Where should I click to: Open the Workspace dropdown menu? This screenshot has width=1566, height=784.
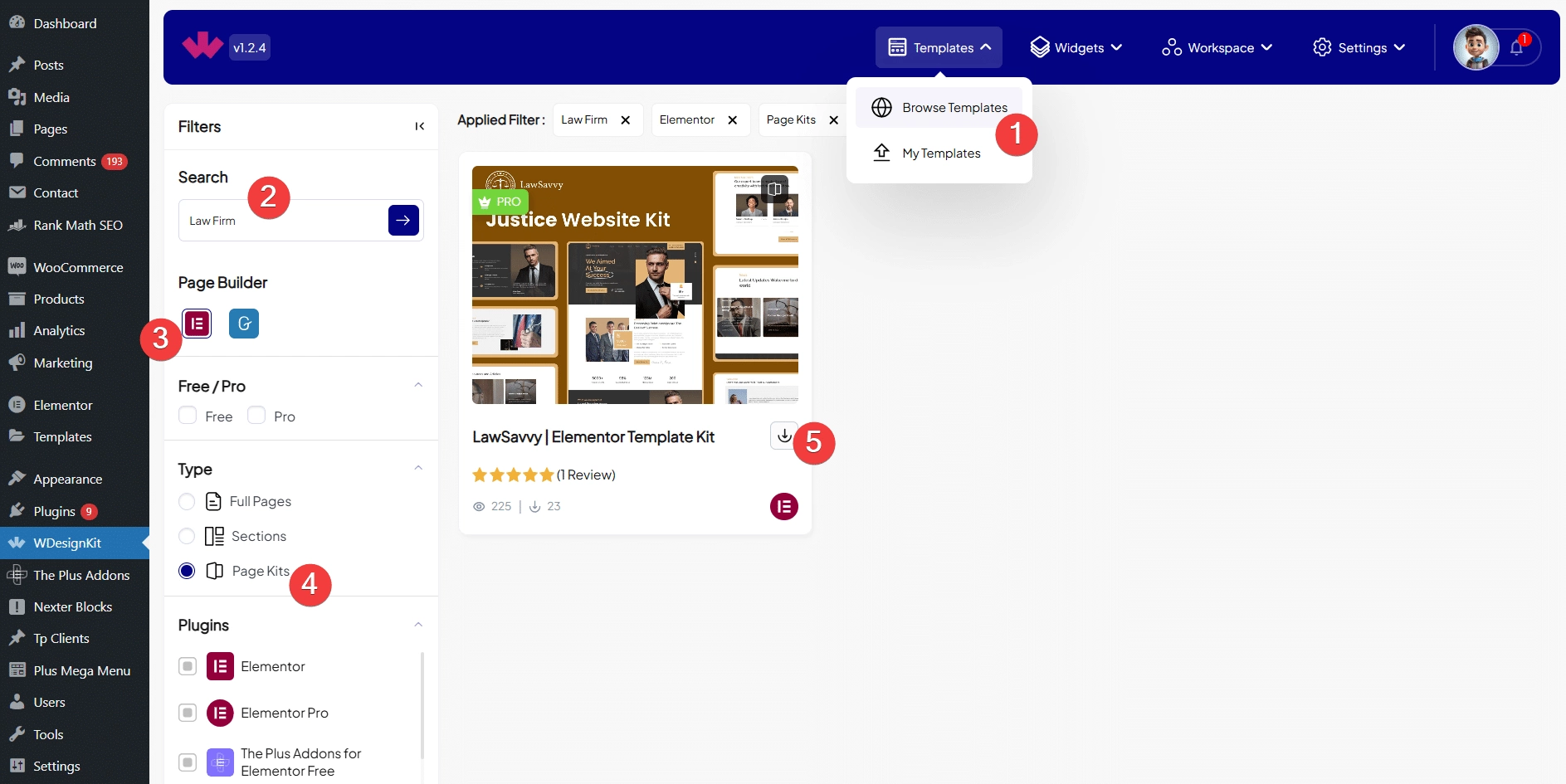pos(1217,48)
